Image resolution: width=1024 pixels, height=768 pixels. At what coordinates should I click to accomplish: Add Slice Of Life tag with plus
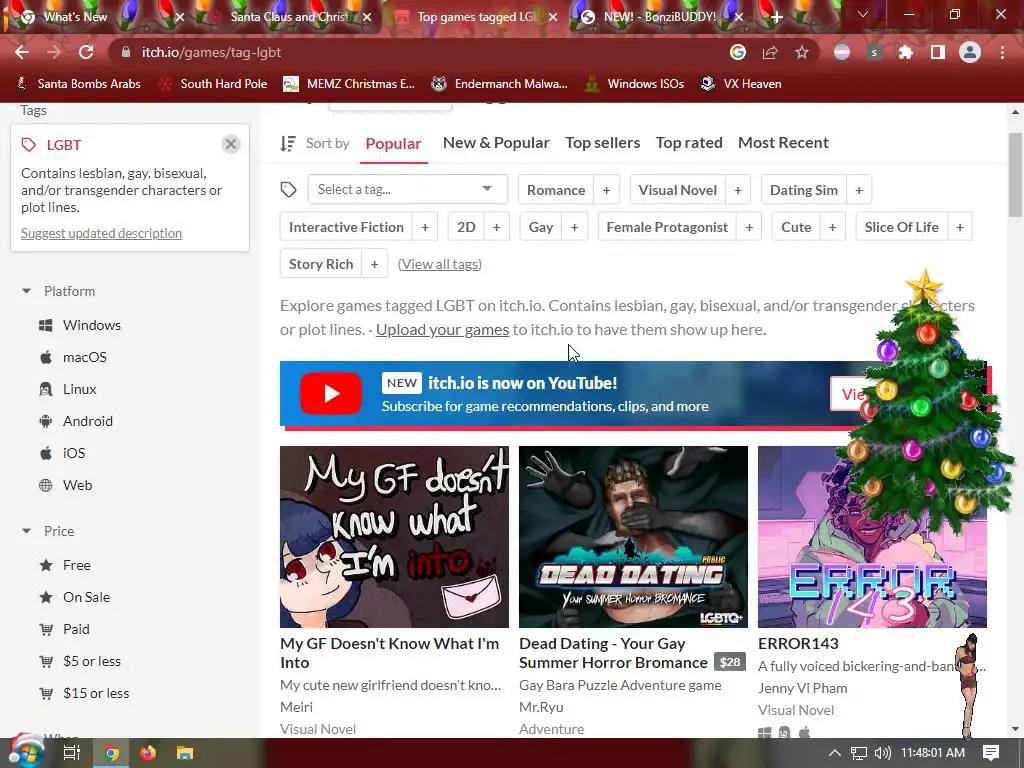click(x=960, y=227)
